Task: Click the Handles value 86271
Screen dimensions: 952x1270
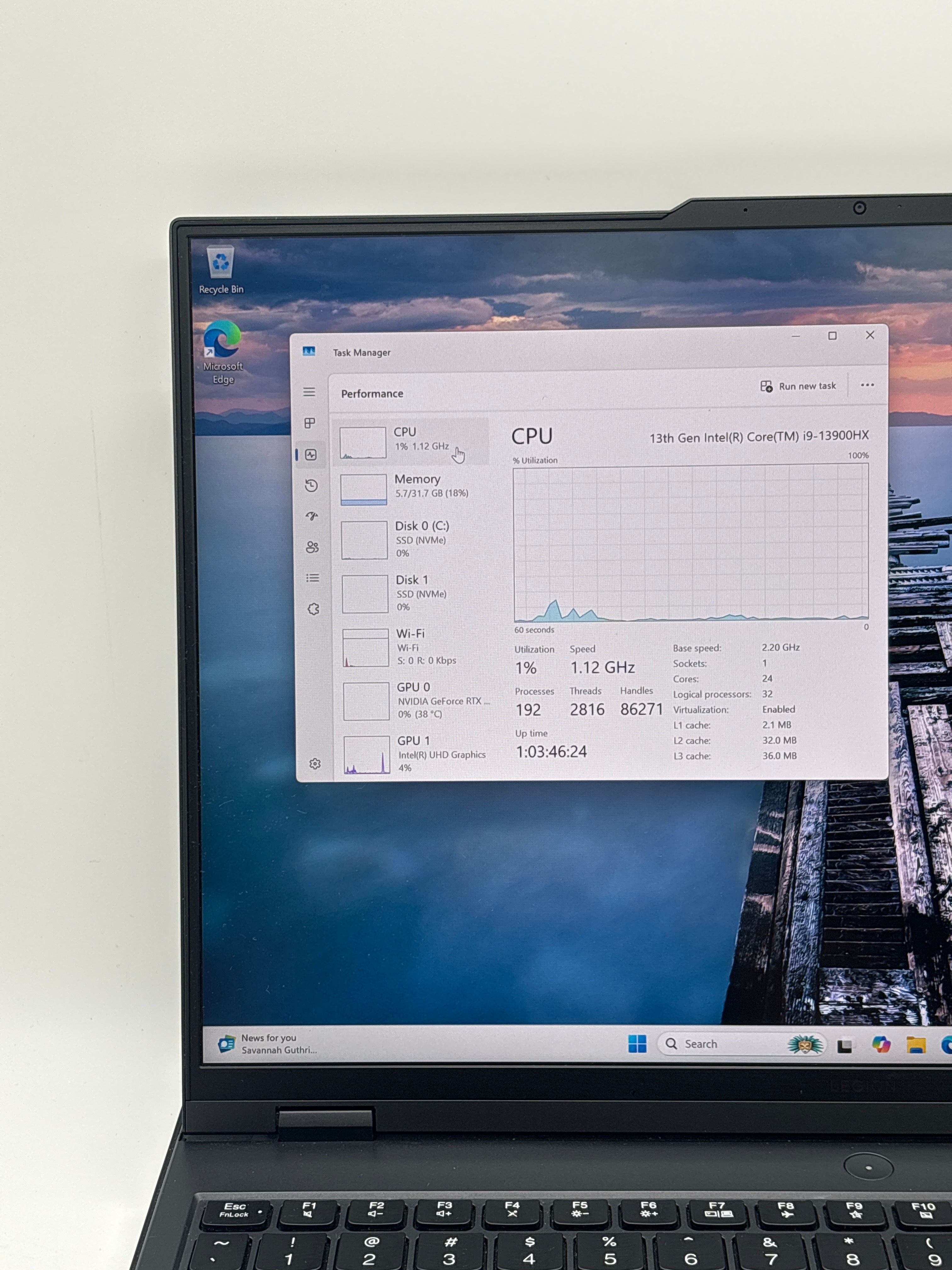Action: tap(642, 710)
